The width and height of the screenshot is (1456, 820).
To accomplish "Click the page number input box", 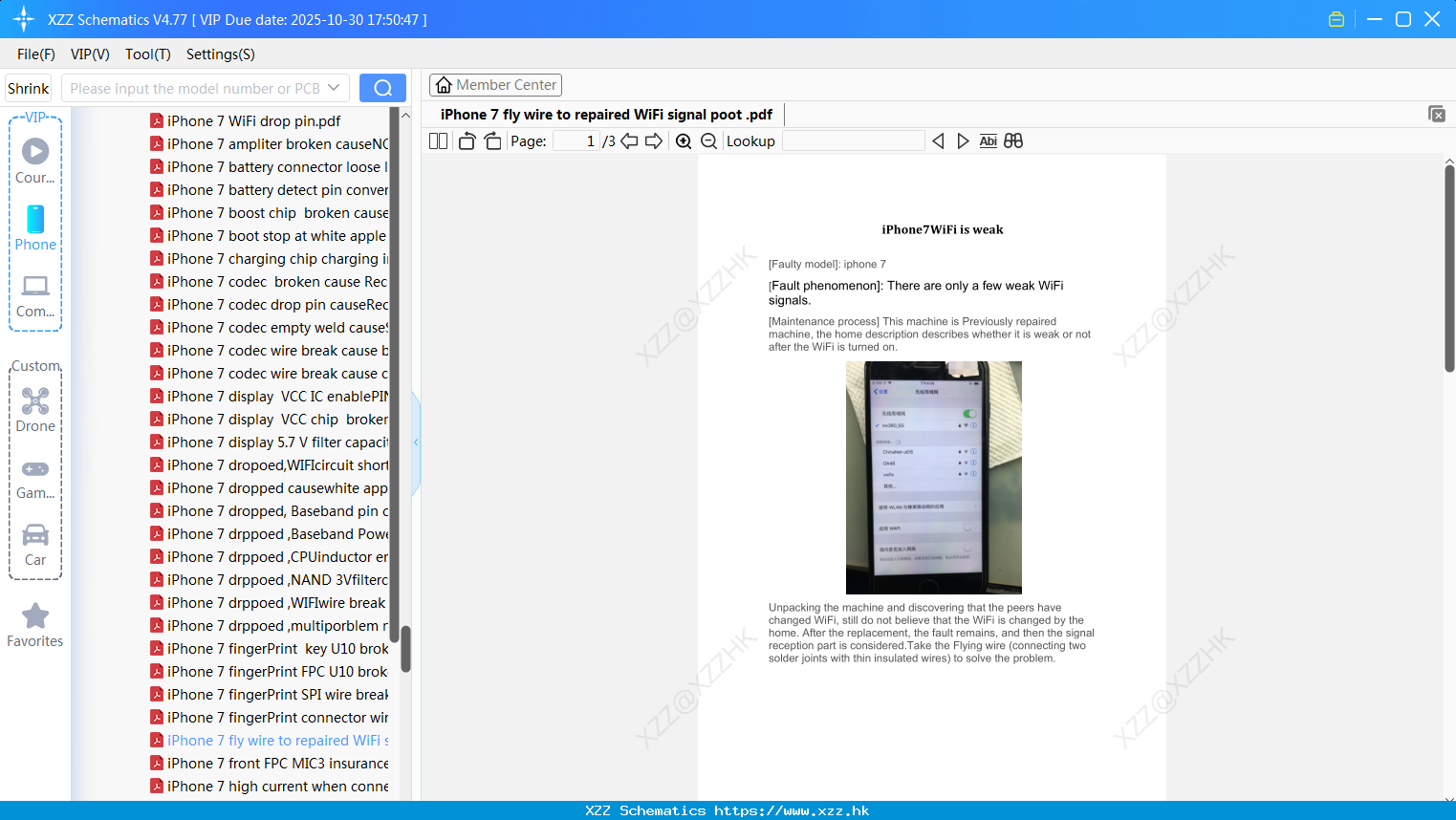I will pyautogui.click(x=576, y=140).
